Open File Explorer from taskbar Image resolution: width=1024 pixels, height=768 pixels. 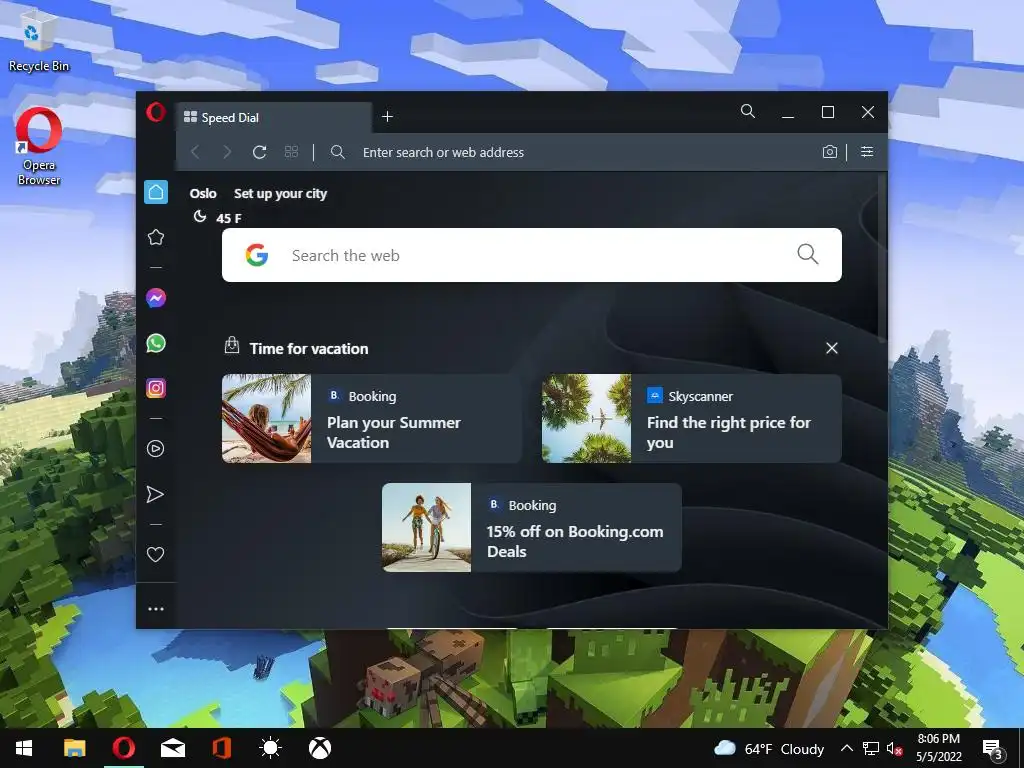click(x=74, y=748)
